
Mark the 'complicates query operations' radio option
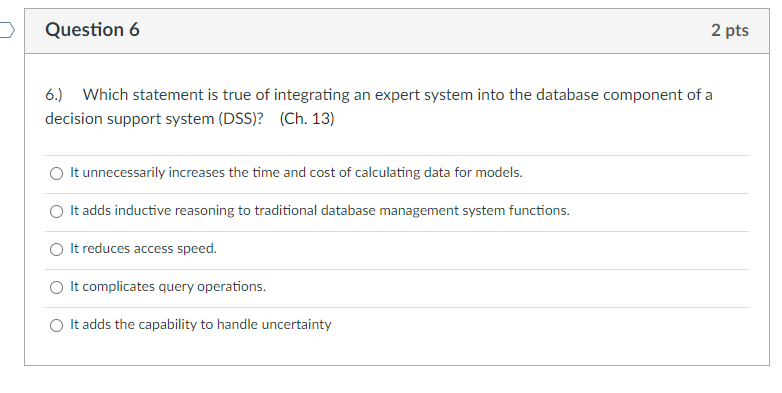[x=56, y=287]
